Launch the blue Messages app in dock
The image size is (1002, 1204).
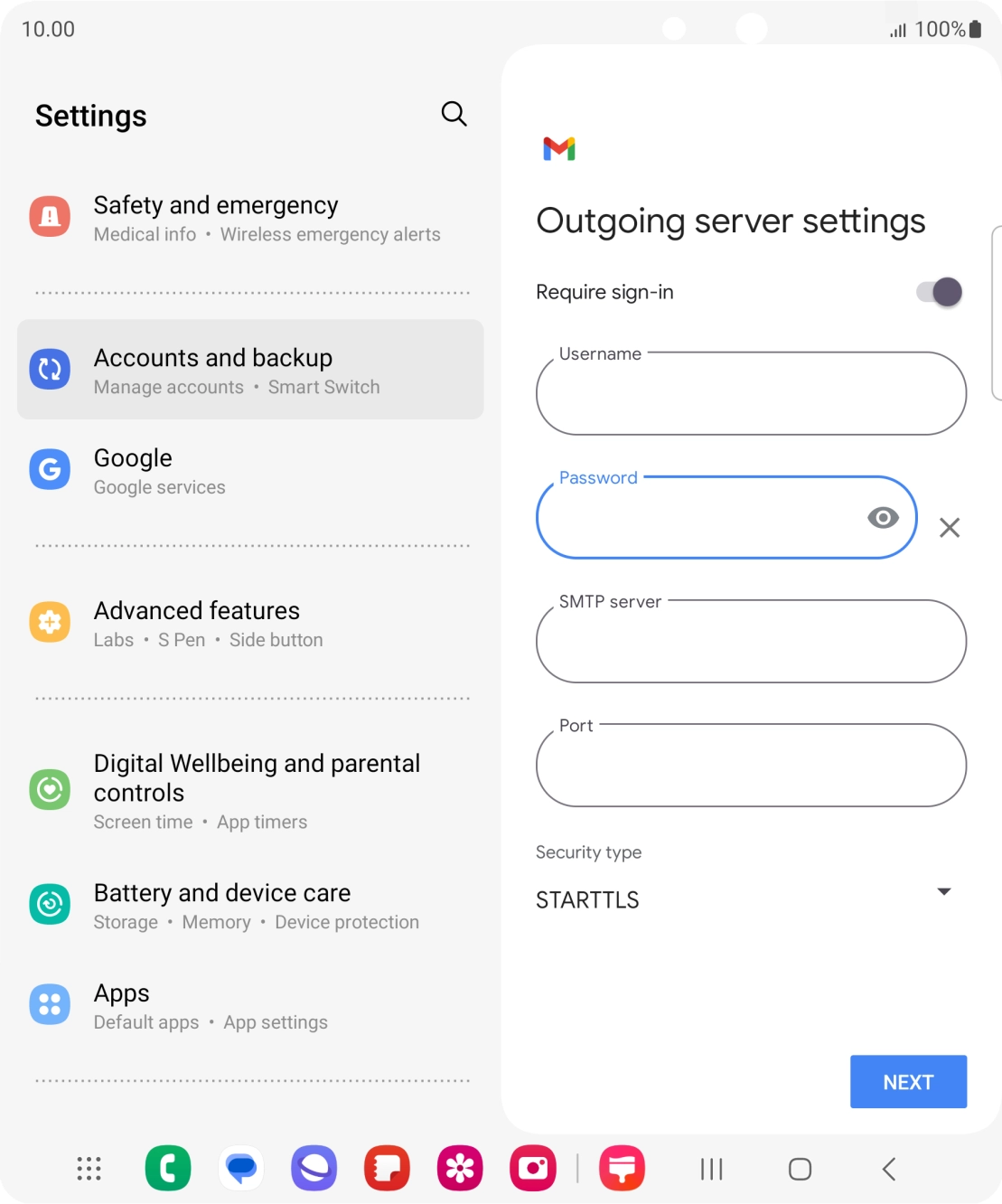241,1168
